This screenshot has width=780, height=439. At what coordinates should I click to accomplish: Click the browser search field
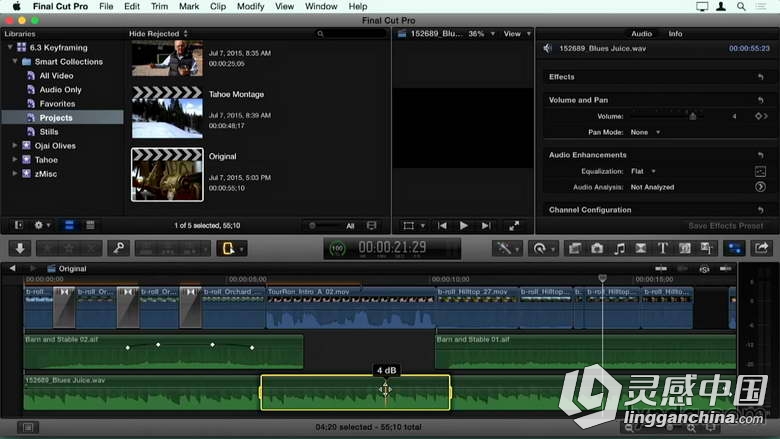[351, 34]
